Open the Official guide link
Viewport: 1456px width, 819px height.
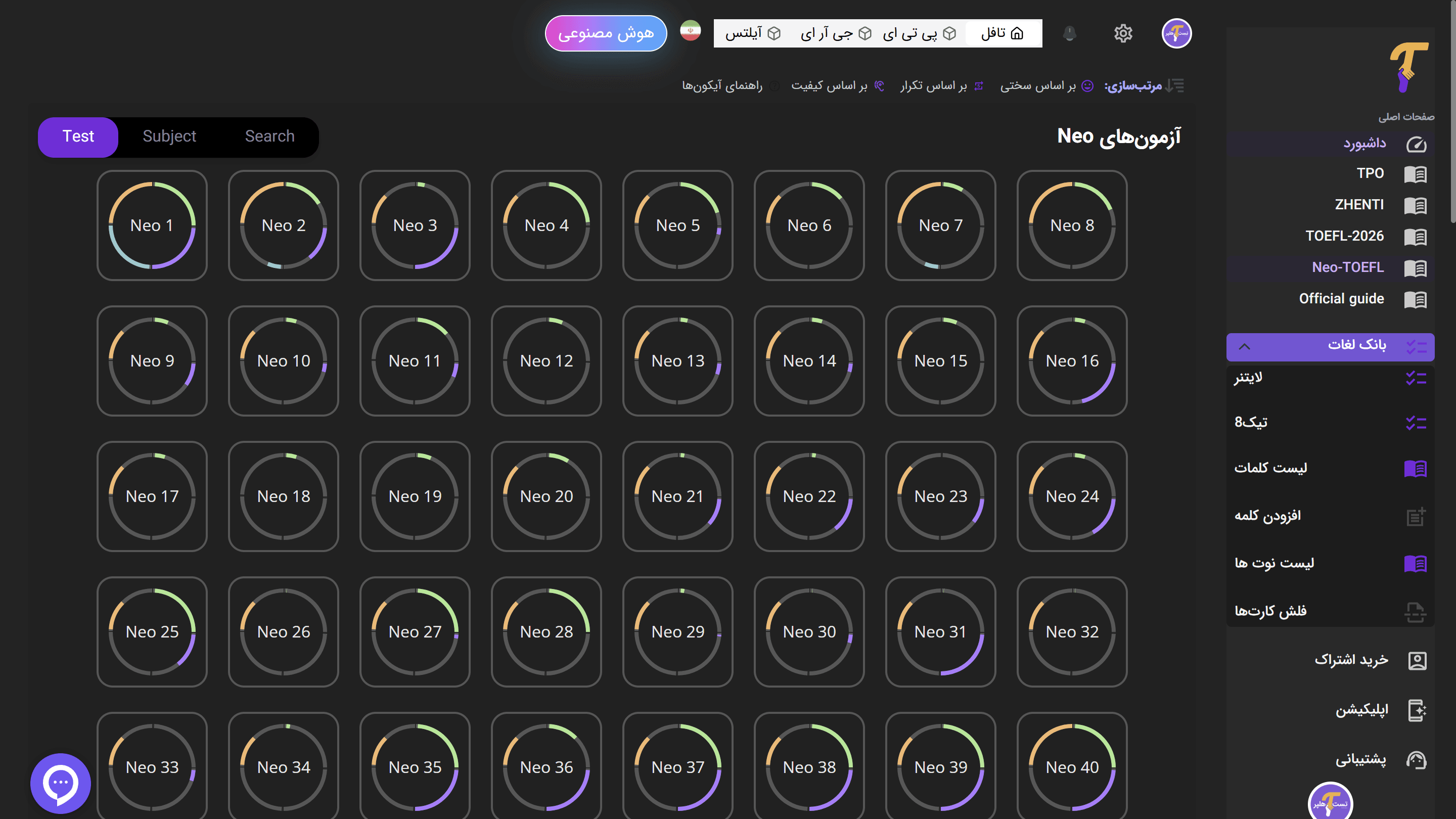[1341, 298]
